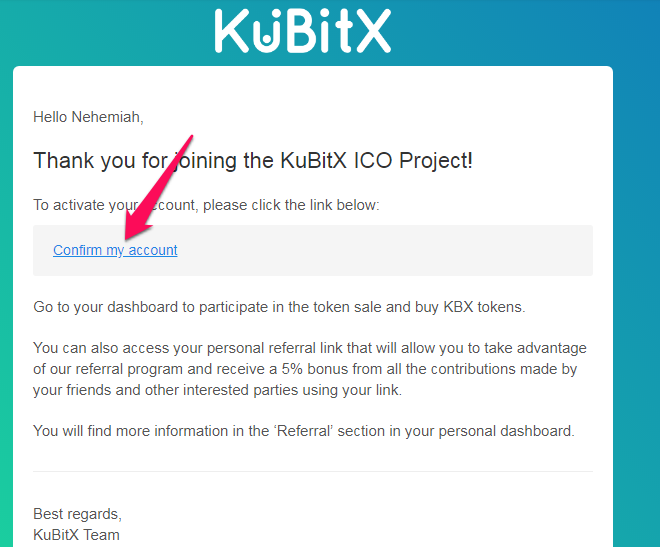Click the your friends and other interested parties line

coord(218,390)
